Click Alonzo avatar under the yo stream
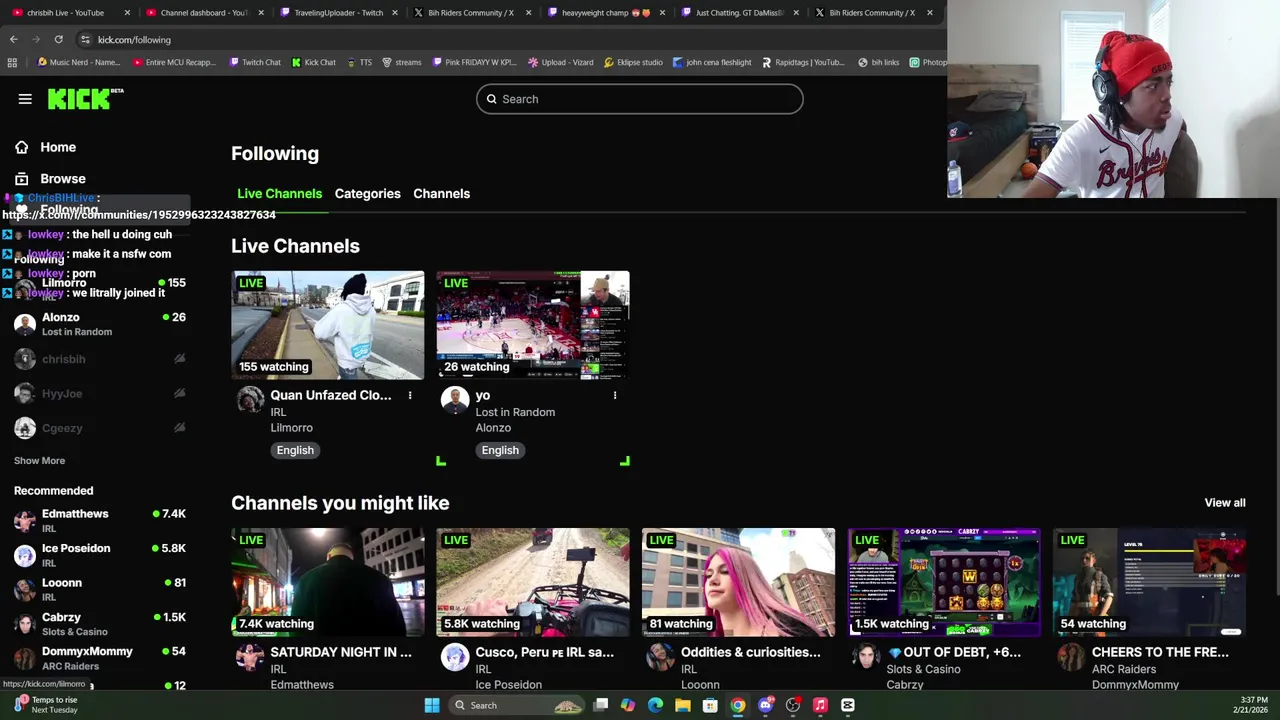1280x720 pixels. (455, 401)
